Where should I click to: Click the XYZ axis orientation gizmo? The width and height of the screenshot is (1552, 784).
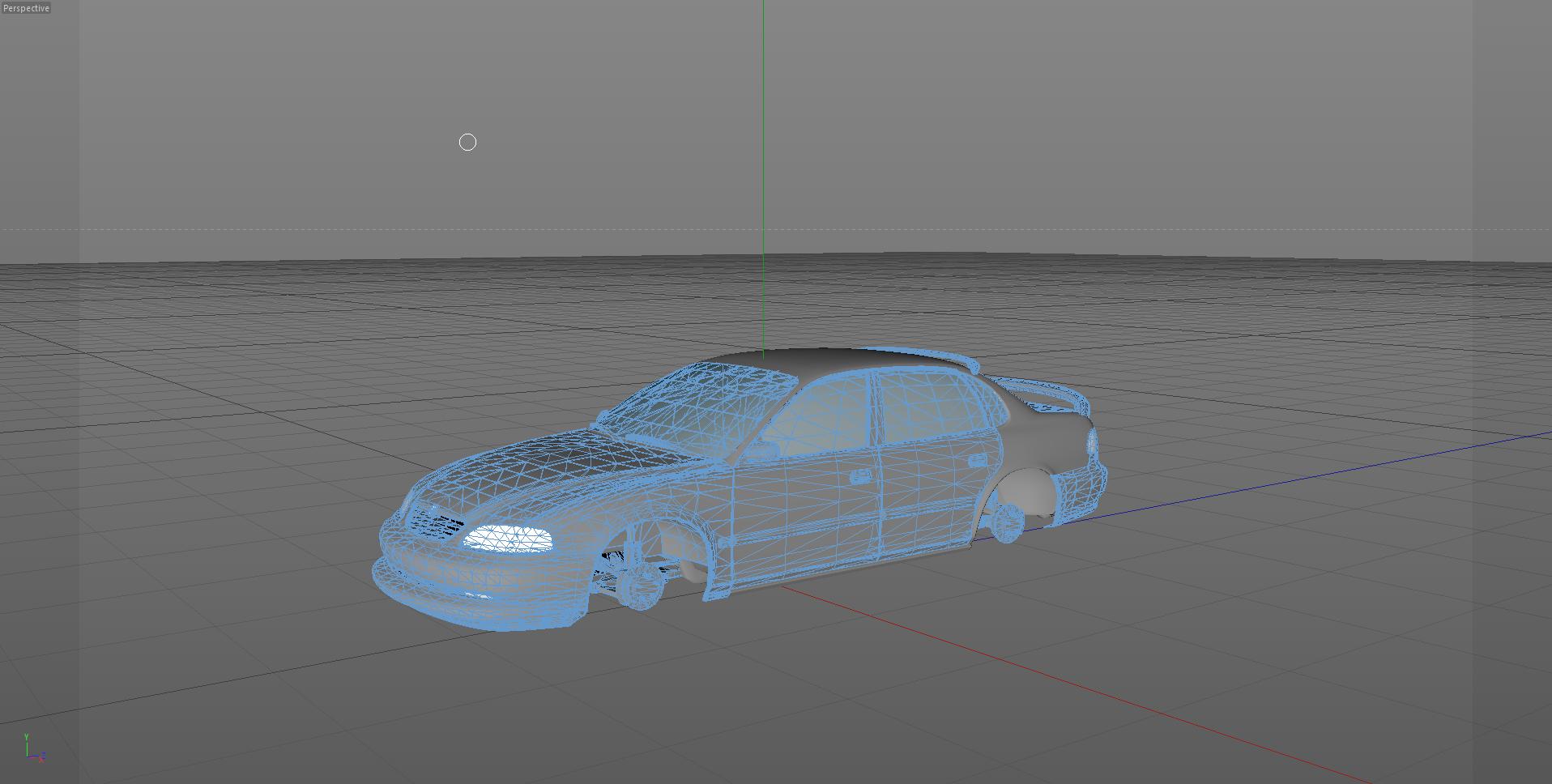pos(33,748)
